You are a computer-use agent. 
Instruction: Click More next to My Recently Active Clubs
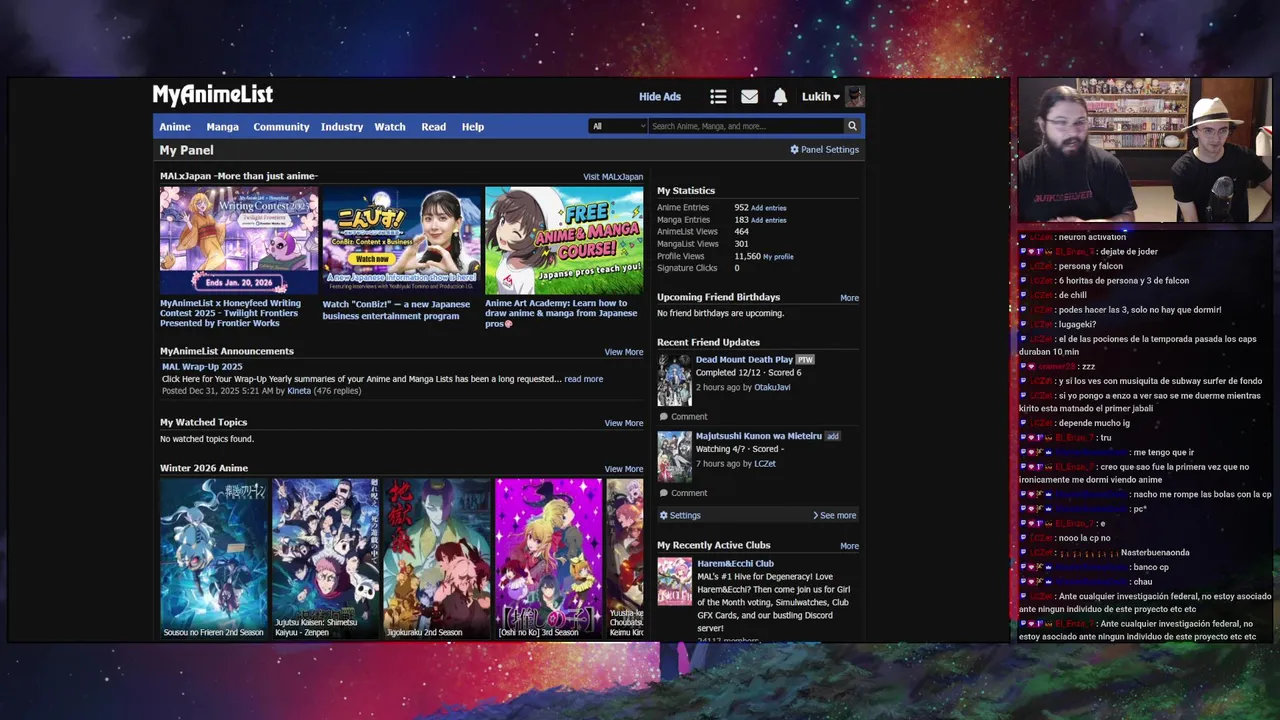[849, 546]
